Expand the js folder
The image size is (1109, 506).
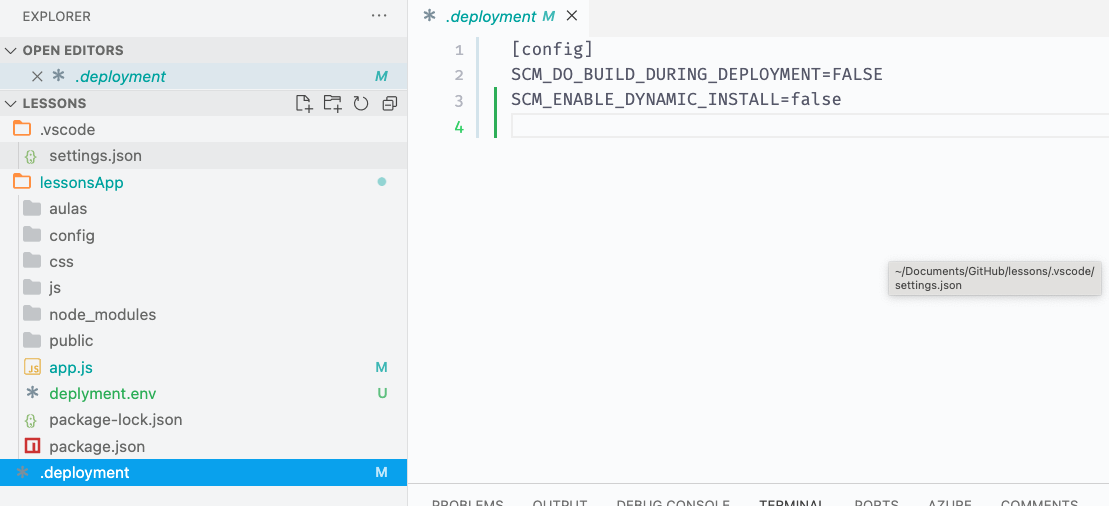tap(204, 288)
